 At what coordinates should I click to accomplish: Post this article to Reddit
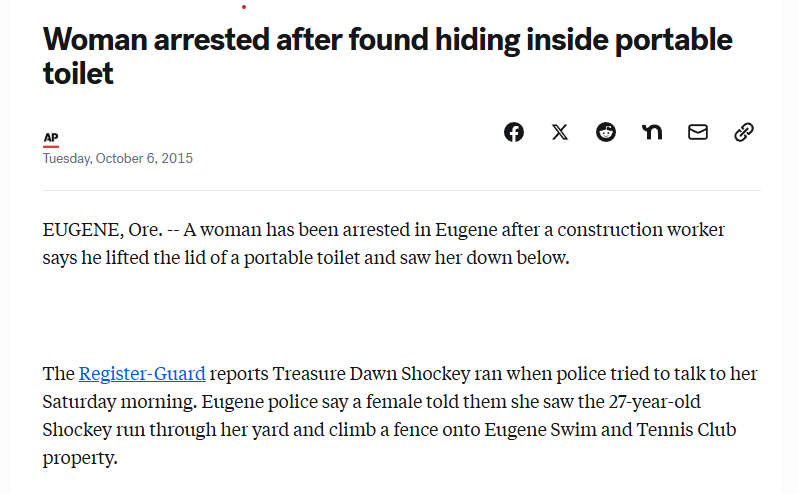pyautogui.click(x=606, y=132)
